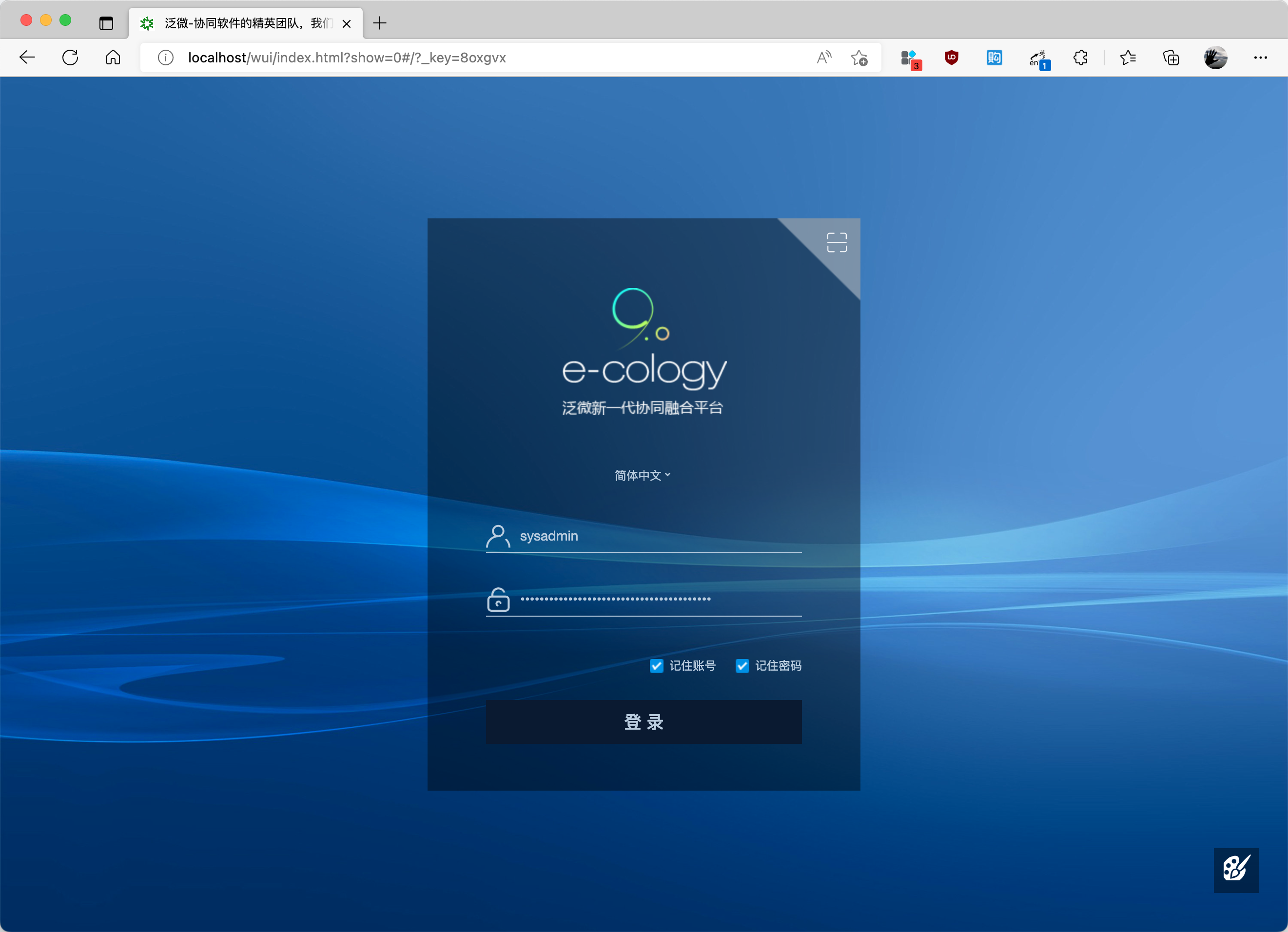The width and height of the screenshot is (1288, 932).
Task: Open the blue shopping extension icon
Action: (995, 58)
